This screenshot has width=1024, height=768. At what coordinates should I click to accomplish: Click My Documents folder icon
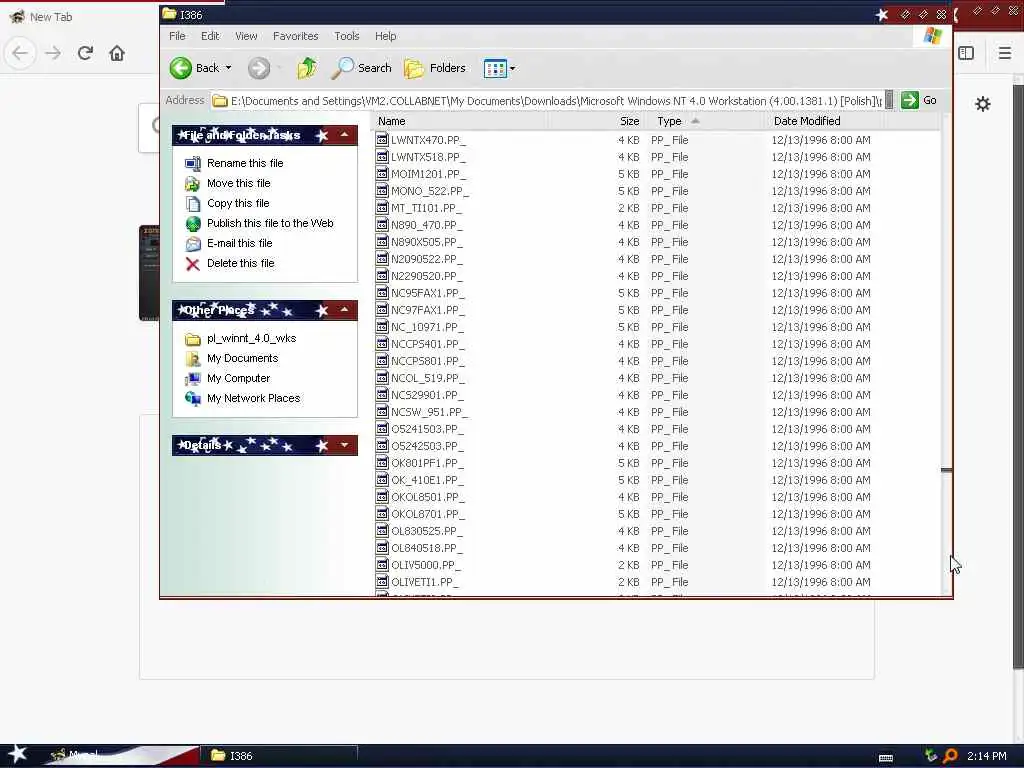[x=193, y=359]
